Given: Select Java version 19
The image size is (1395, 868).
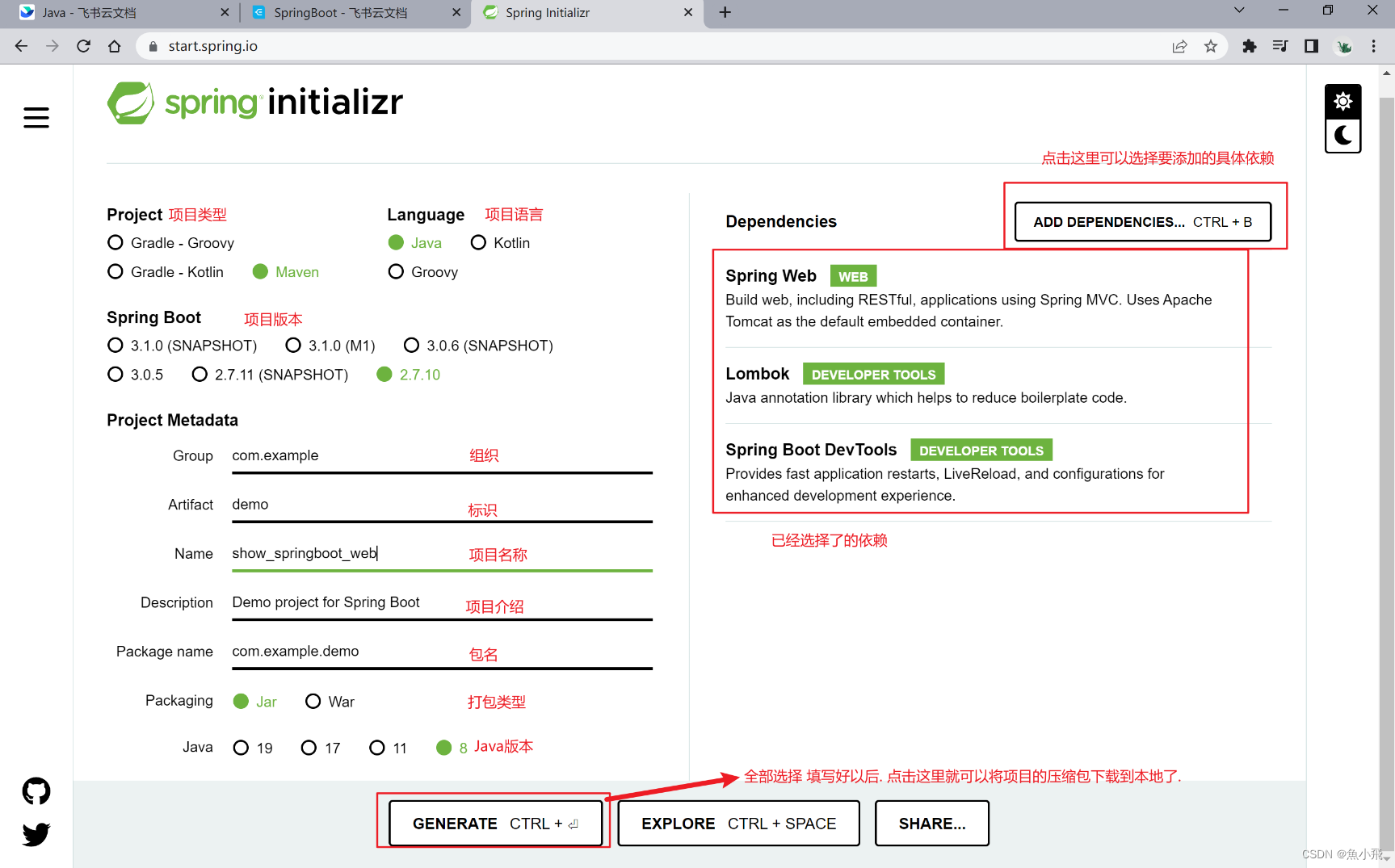Looking at the screenshot, I should [253, 748].
